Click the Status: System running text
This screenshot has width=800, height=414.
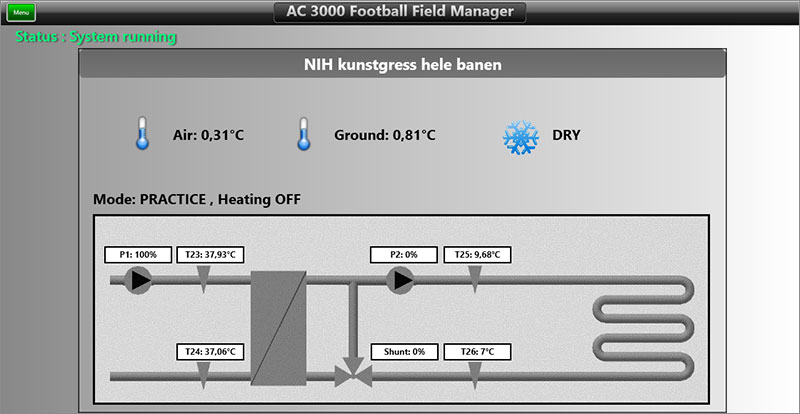tap(96, 37)
